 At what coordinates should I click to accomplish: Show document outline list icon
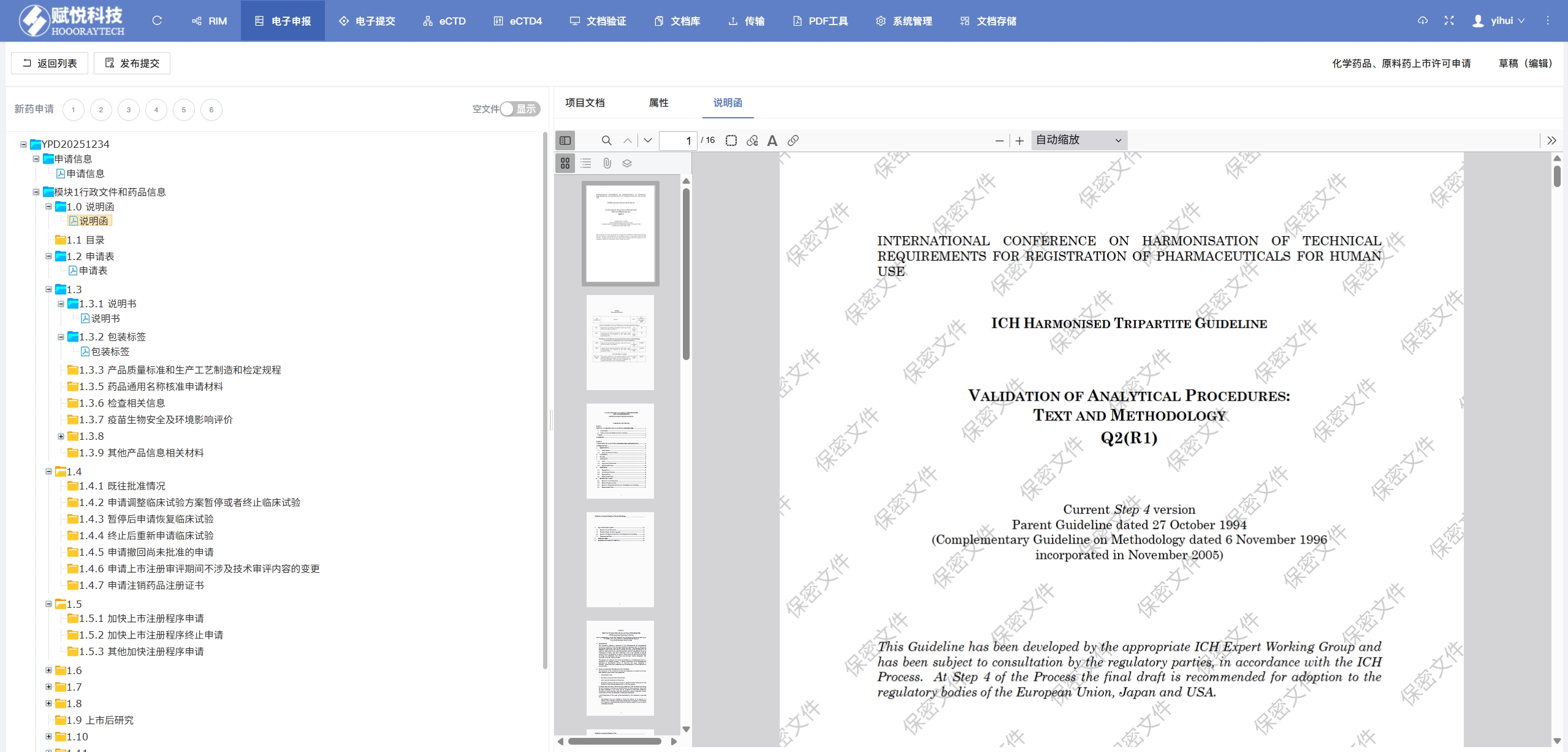click(586, 163)
